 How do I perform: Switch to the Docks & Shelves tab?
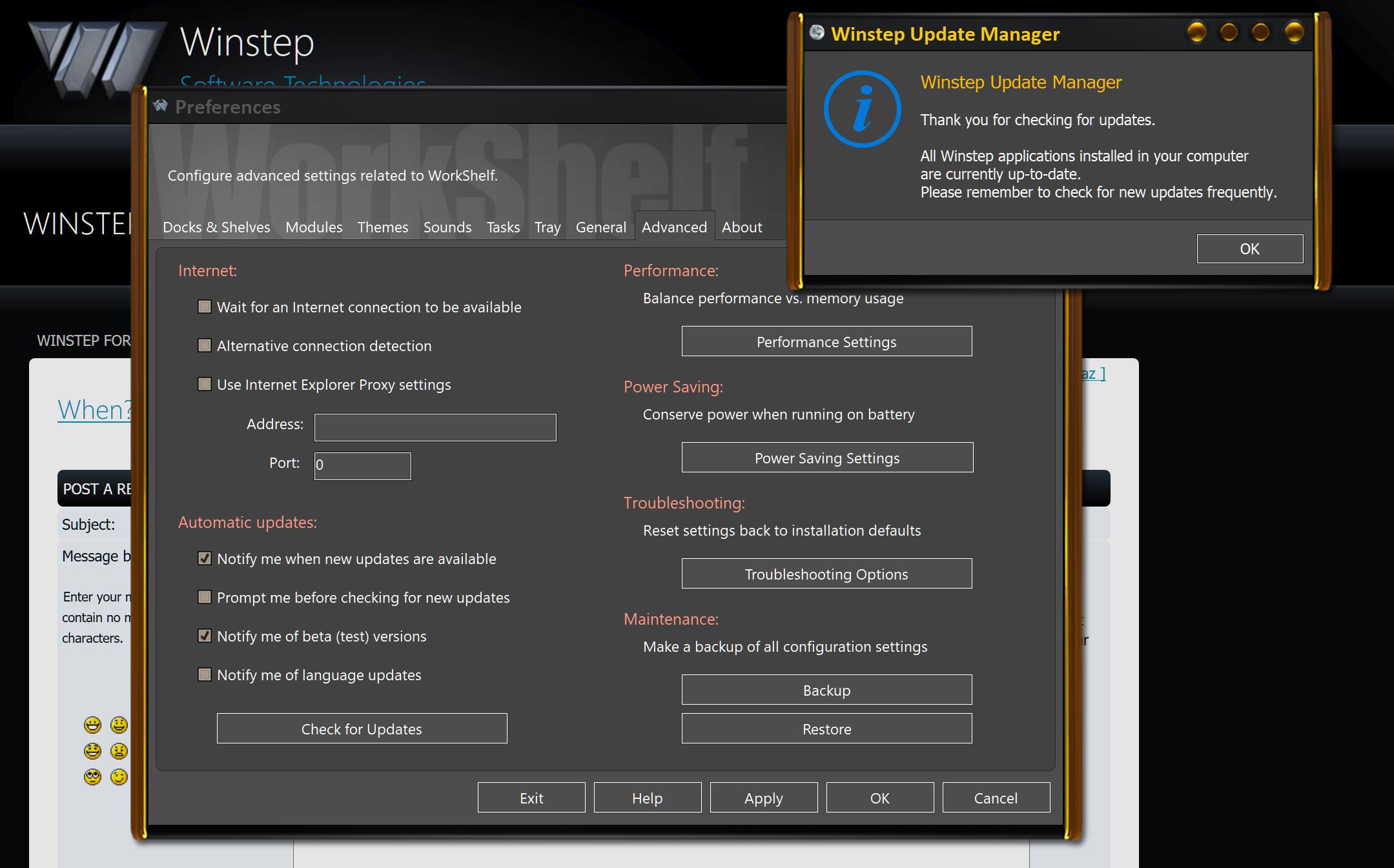(216, 227)
